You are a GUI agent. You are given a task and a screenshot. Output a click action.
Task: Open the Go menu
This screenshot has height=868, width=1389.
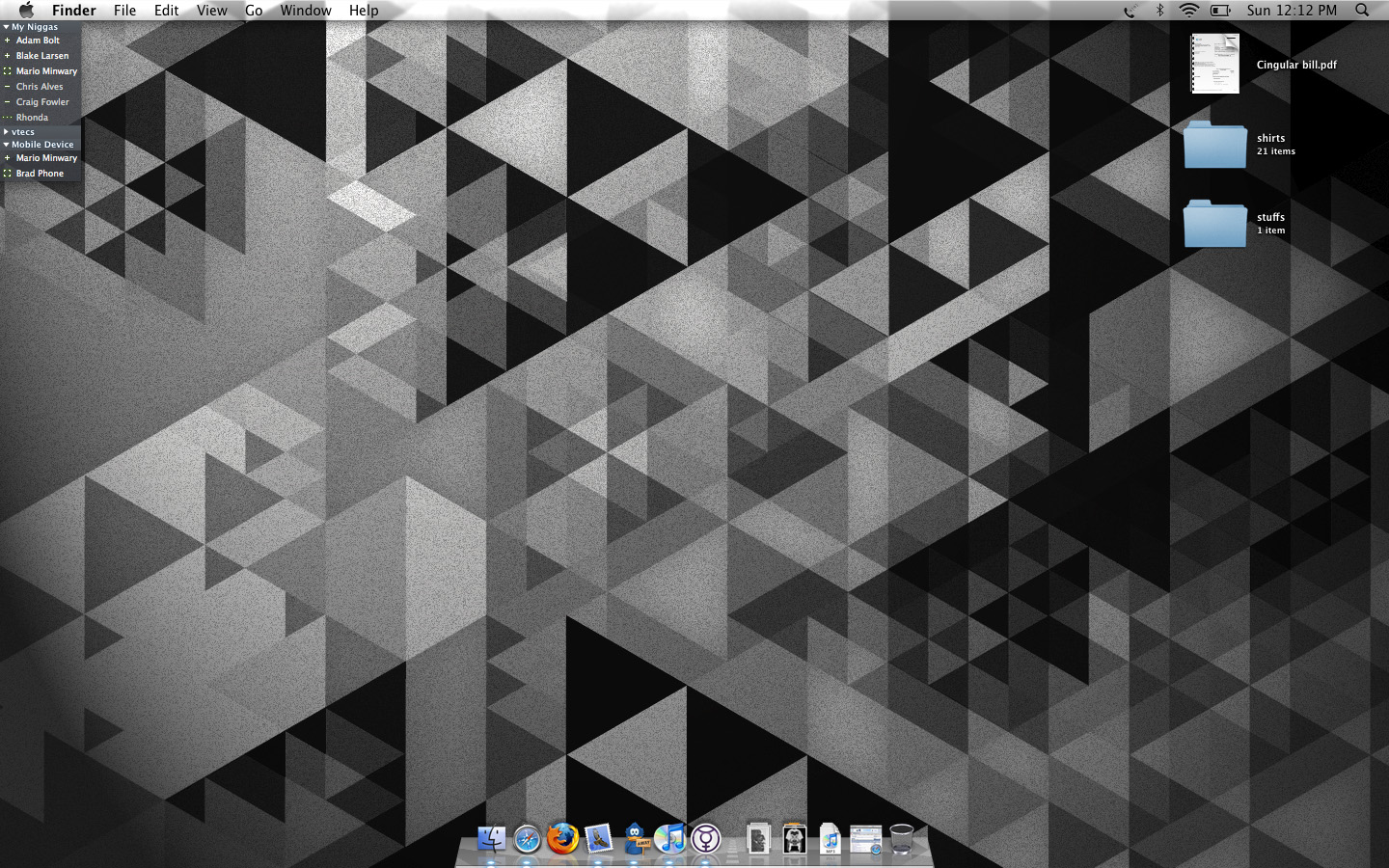[254, 10]
